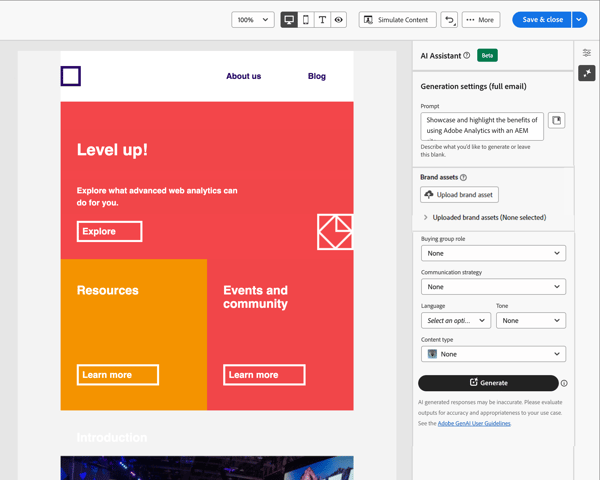Click inside the Prompt text field
The height and width of the screenshot is (480, 600).
point(482,126)
